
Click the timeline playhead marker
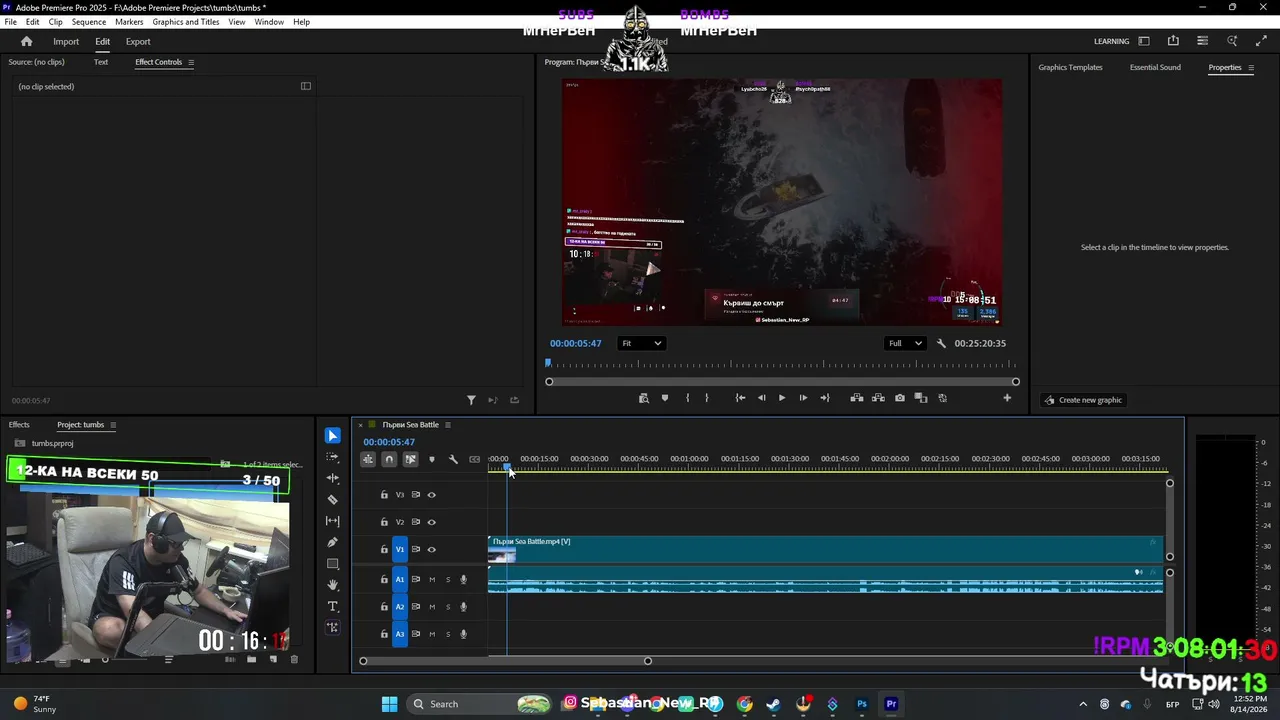coord(507,467)
